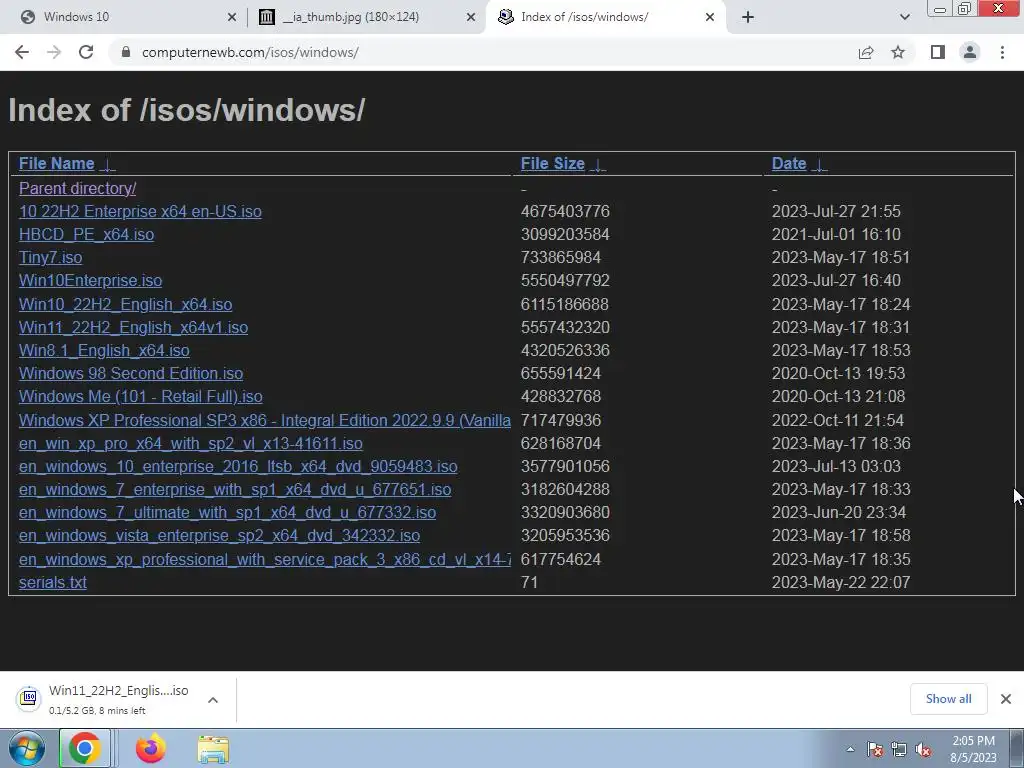Open Action Center flag icon
Viewport: 1024px width, 768px height.
[874, 750]
